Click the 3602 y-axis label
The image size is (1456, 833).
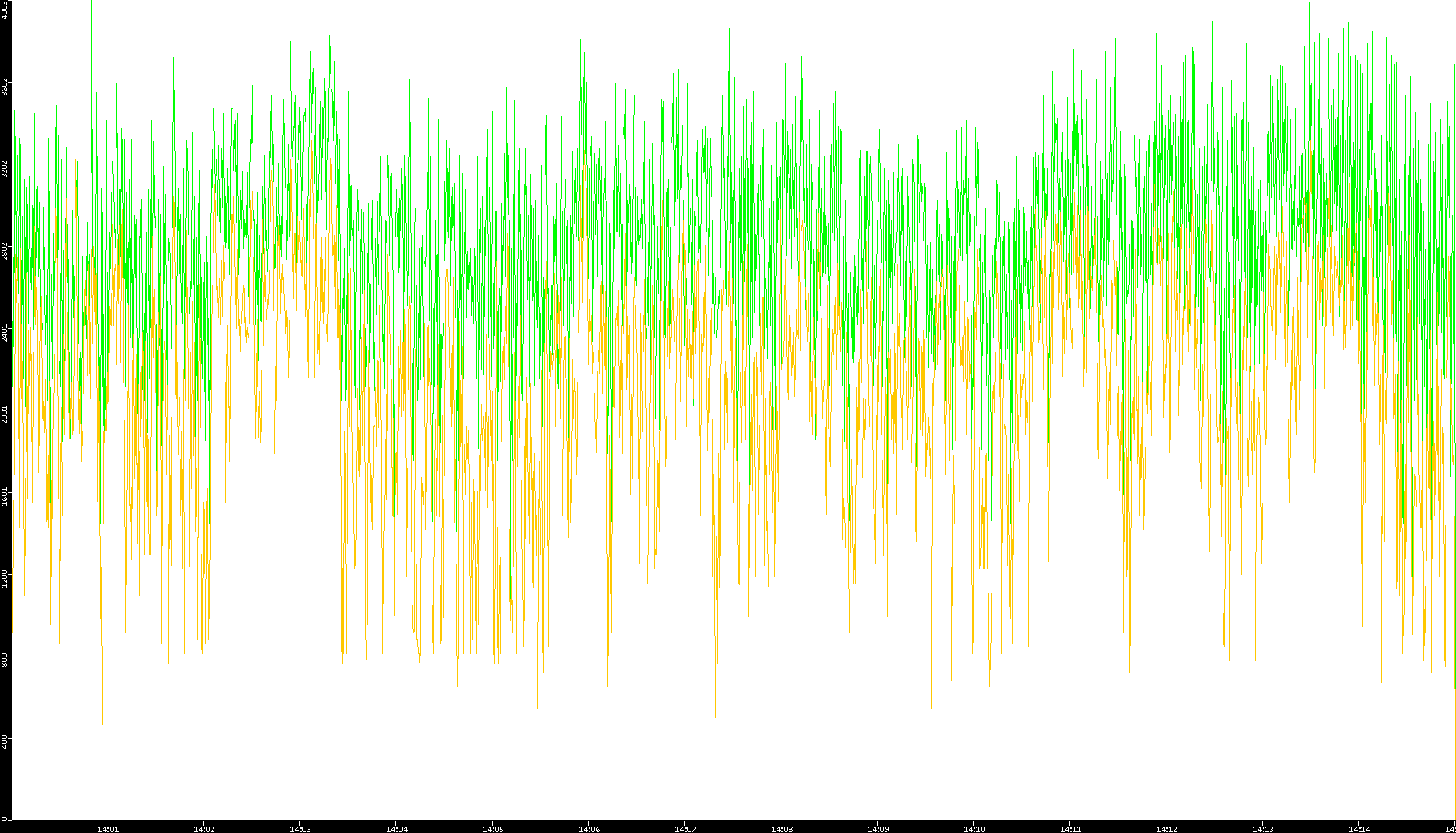coord(6,87)
